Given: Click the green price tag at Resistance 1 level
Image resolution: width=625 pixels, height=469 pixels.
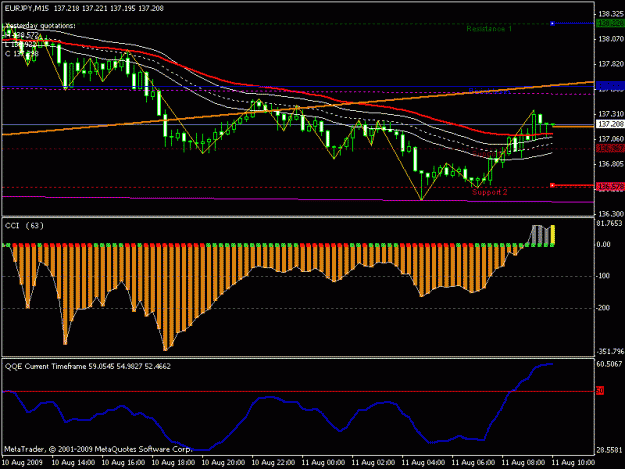Looking at the screenshot, I should 610,24.
